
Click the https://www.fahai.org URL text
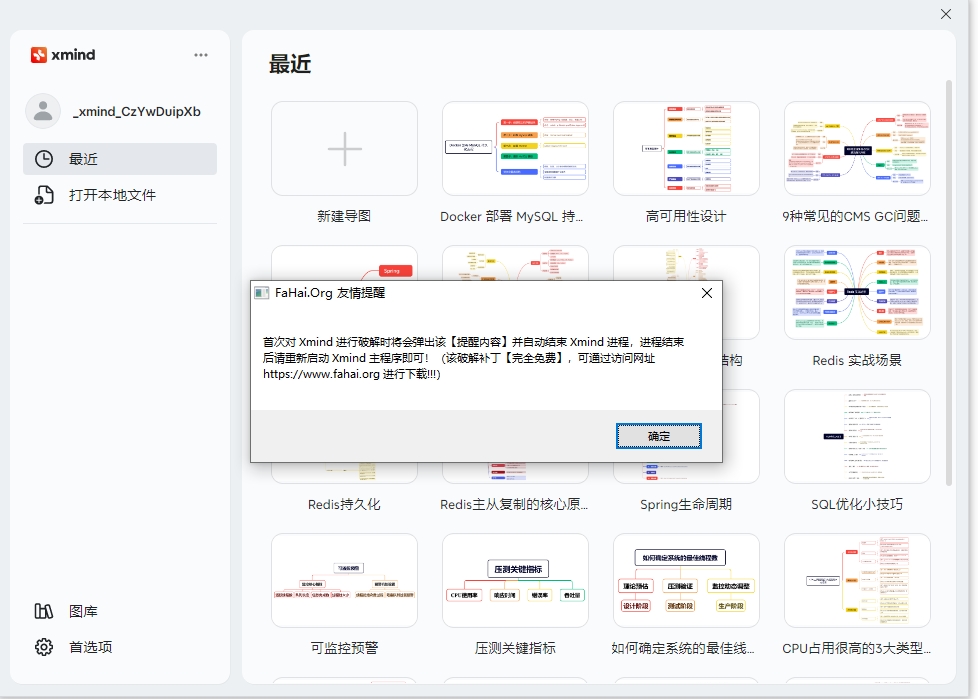321,374
